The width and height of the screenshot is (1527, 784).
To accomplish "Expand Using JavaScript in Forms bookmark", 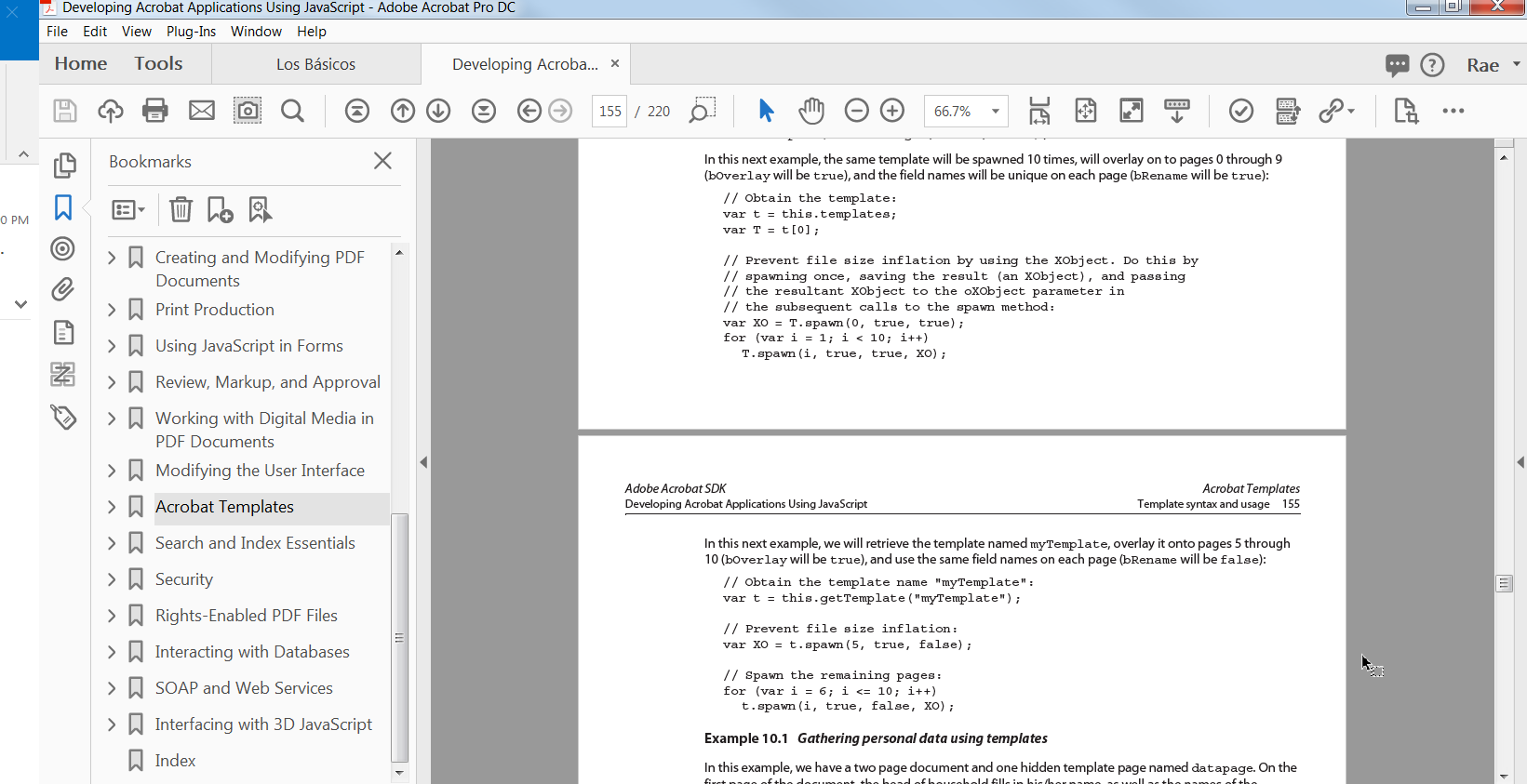I will tap(112, 346).
